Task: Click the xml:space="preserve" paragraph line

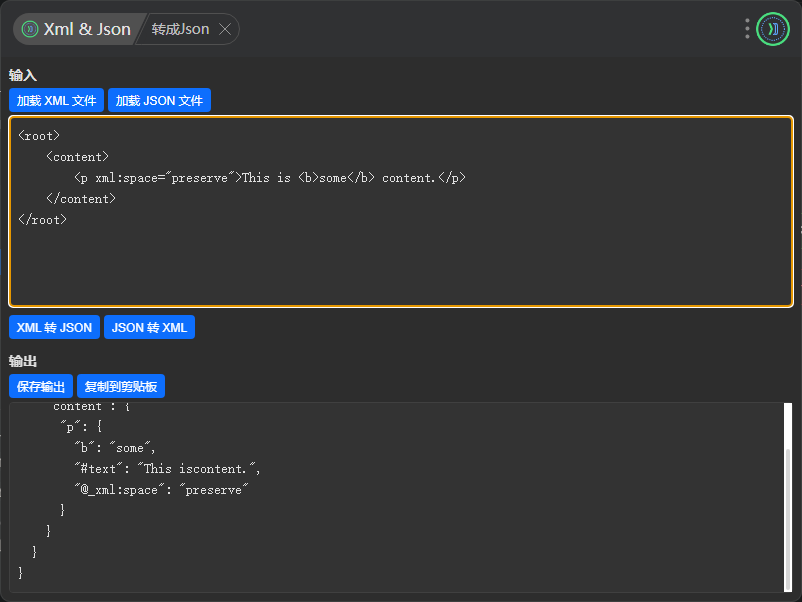Action: tap(270, 178)
